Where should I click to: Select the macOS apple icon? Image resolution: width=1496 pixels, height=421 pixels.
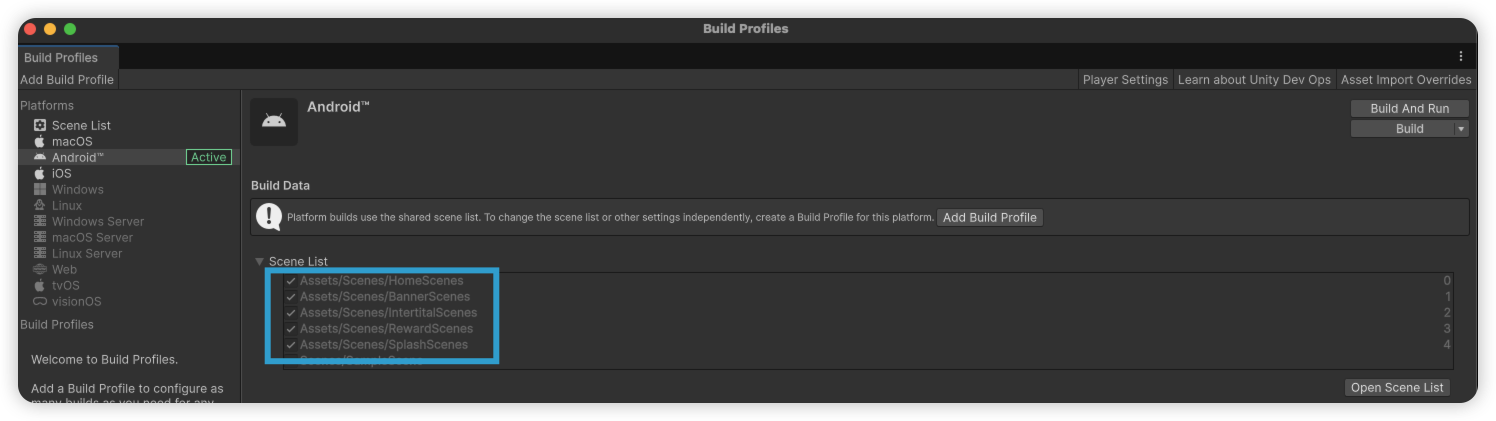40,141
